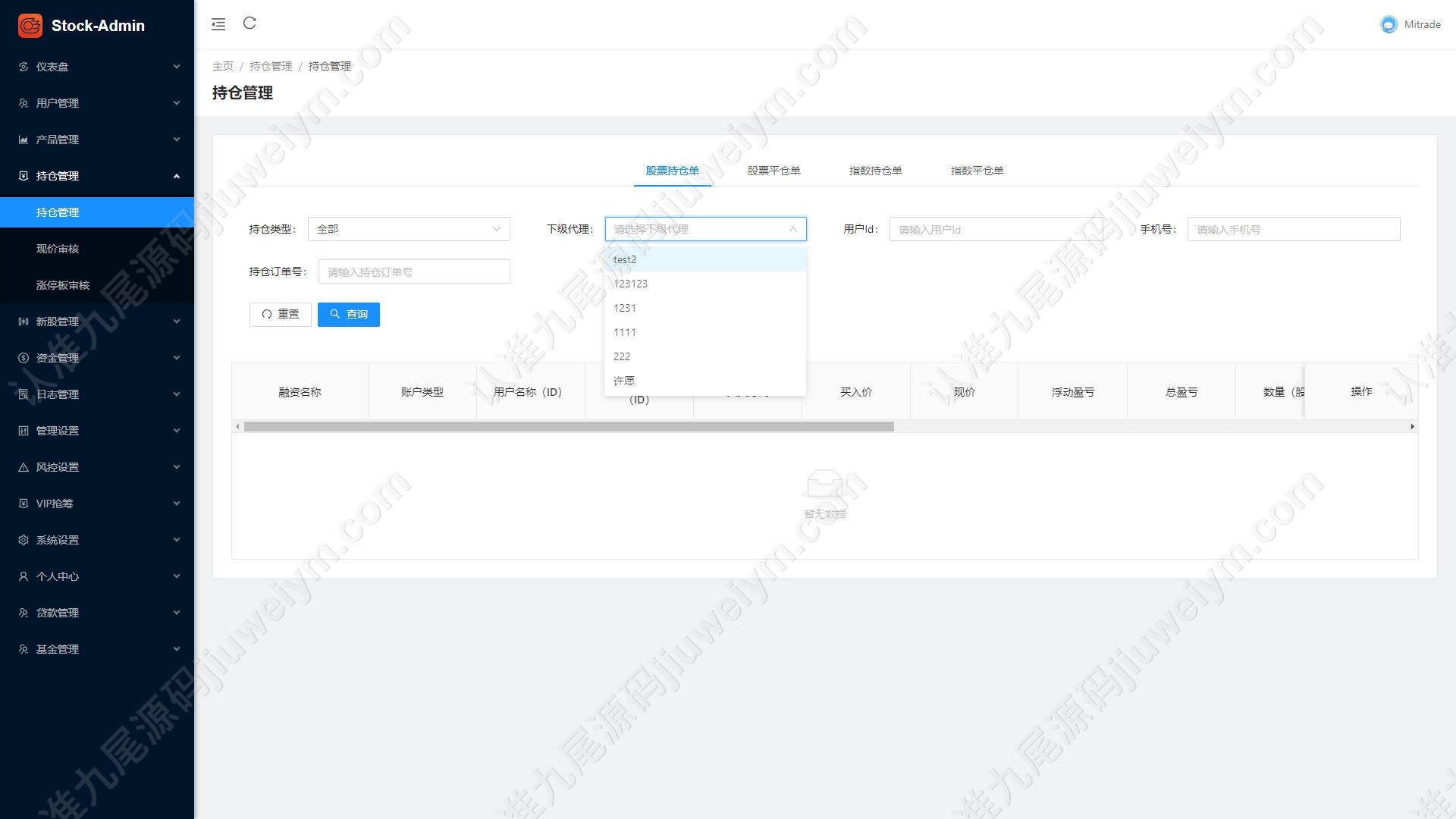
Task: Collapse the sidebar menu toggle icon
Action: tap(218, 24)
